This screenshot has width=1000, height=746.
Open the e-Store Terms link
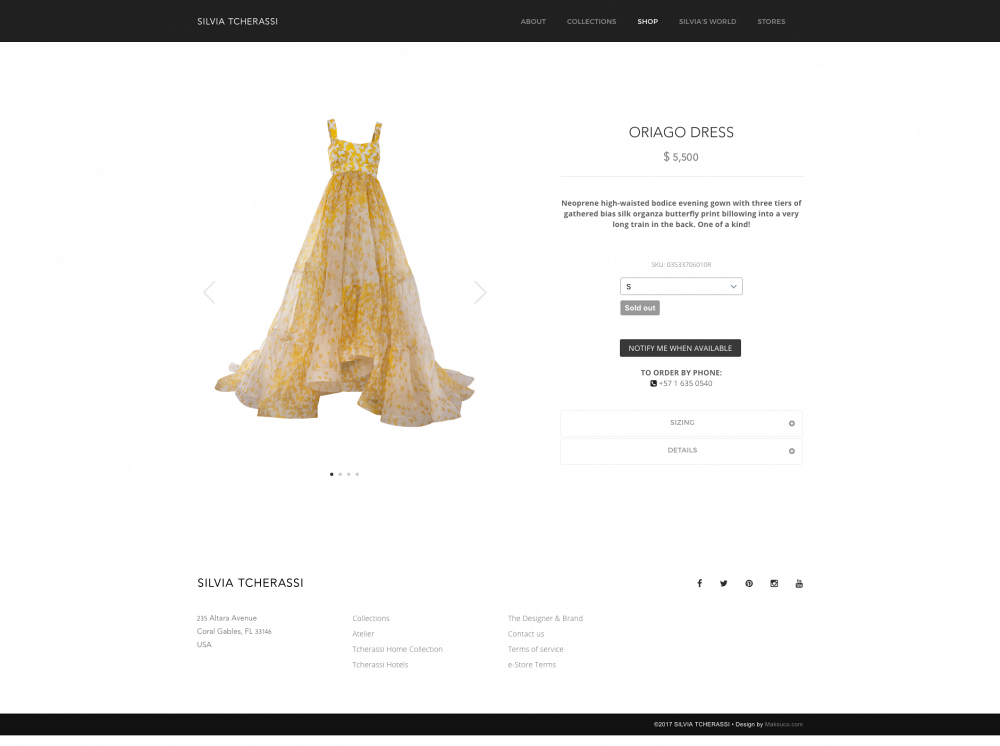[x=532, y=664]
